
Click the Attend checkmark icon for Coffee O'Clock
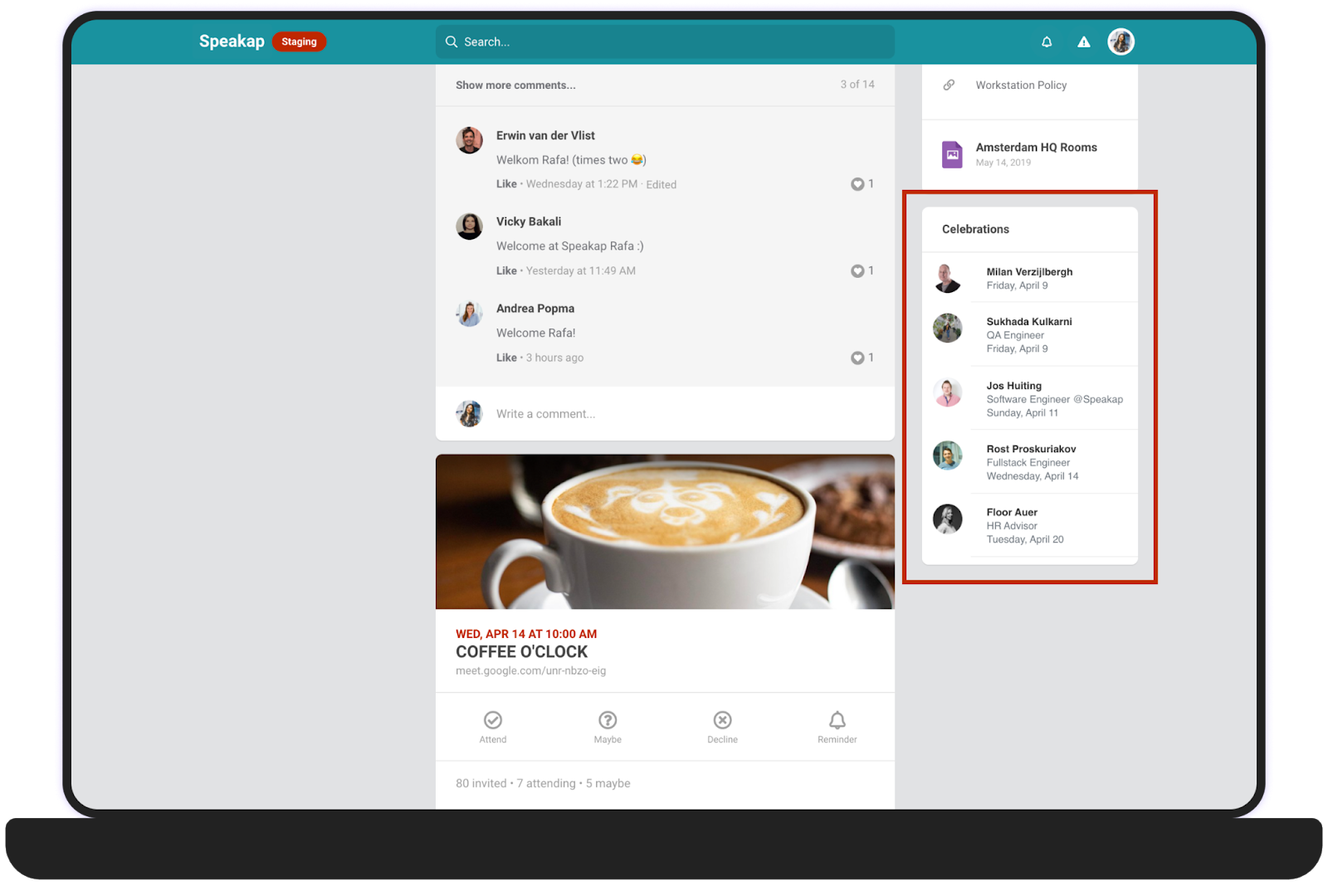pyautogui.click(x=493, y=720)
